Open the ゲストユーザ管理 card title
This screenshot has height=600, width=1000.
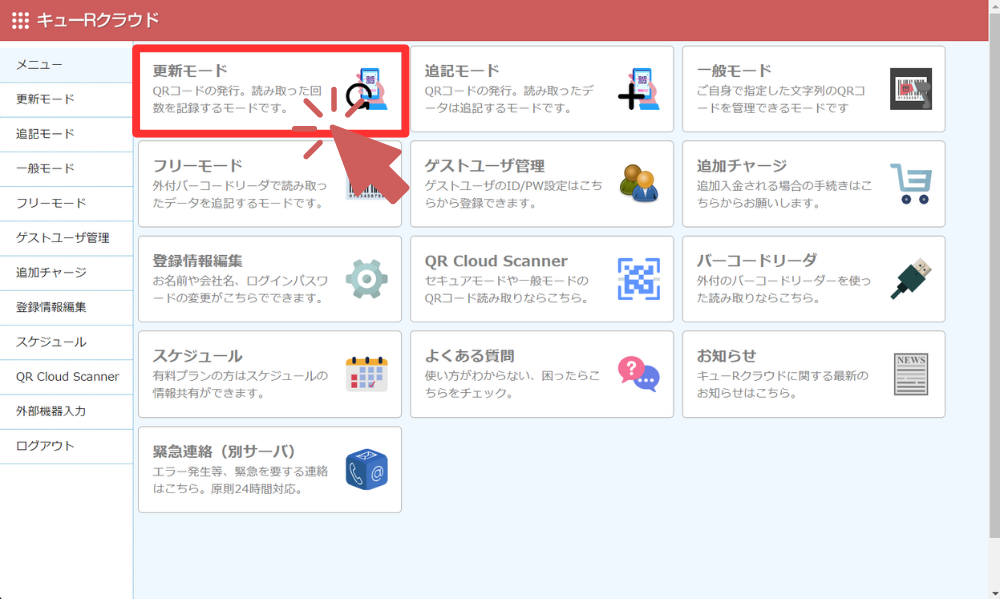point(485,166)
